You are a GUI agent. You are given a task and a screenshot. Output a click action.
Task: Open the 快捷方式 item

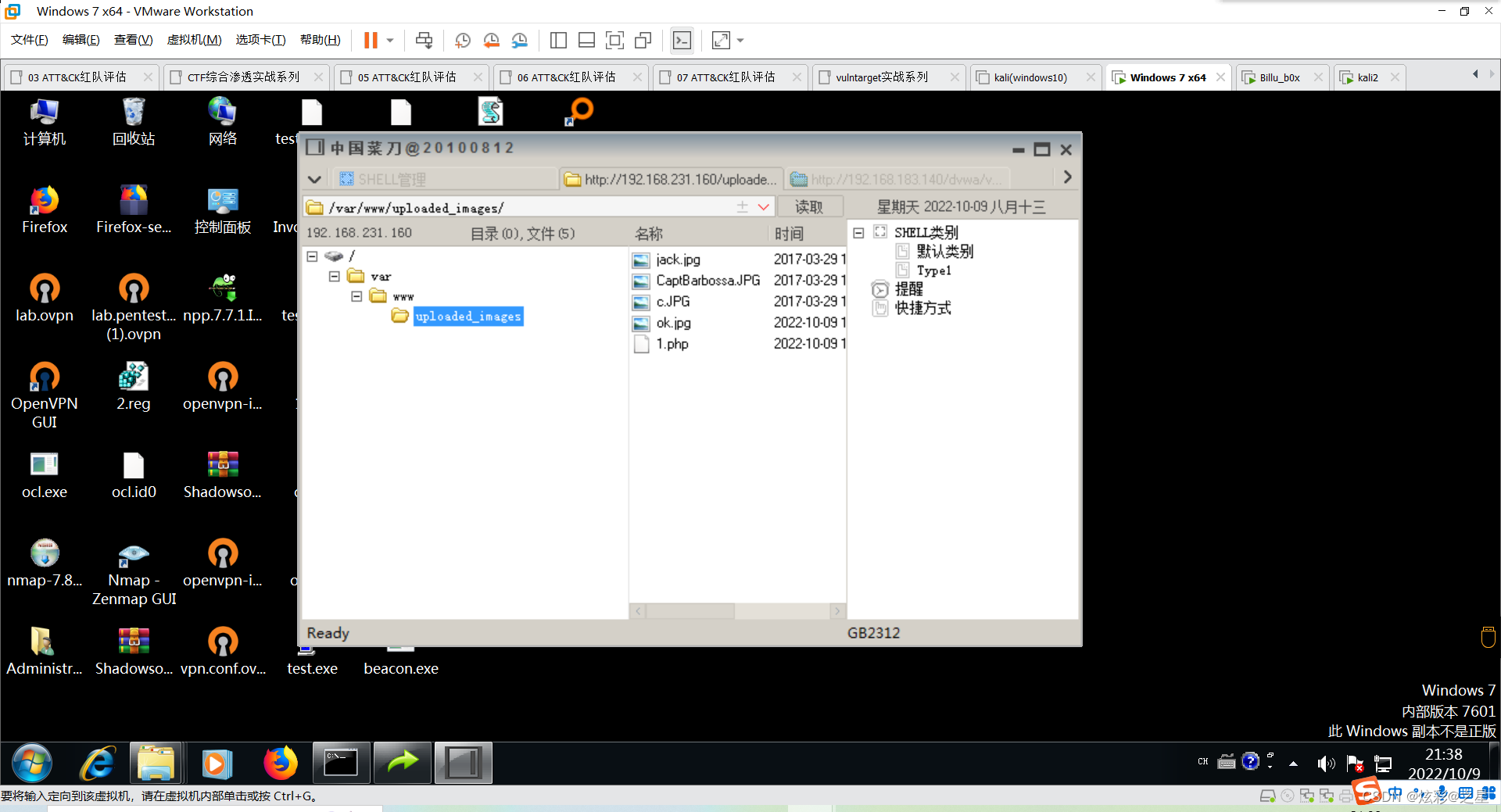pyautogui.click(x=922, y=308)
